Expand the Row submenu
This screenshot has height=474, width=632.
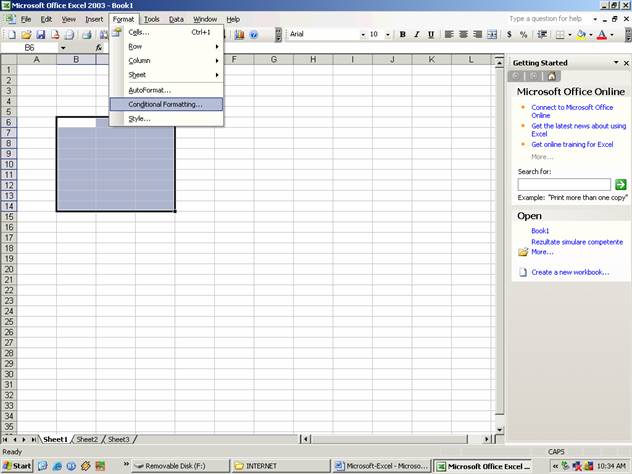click(166, 46)
